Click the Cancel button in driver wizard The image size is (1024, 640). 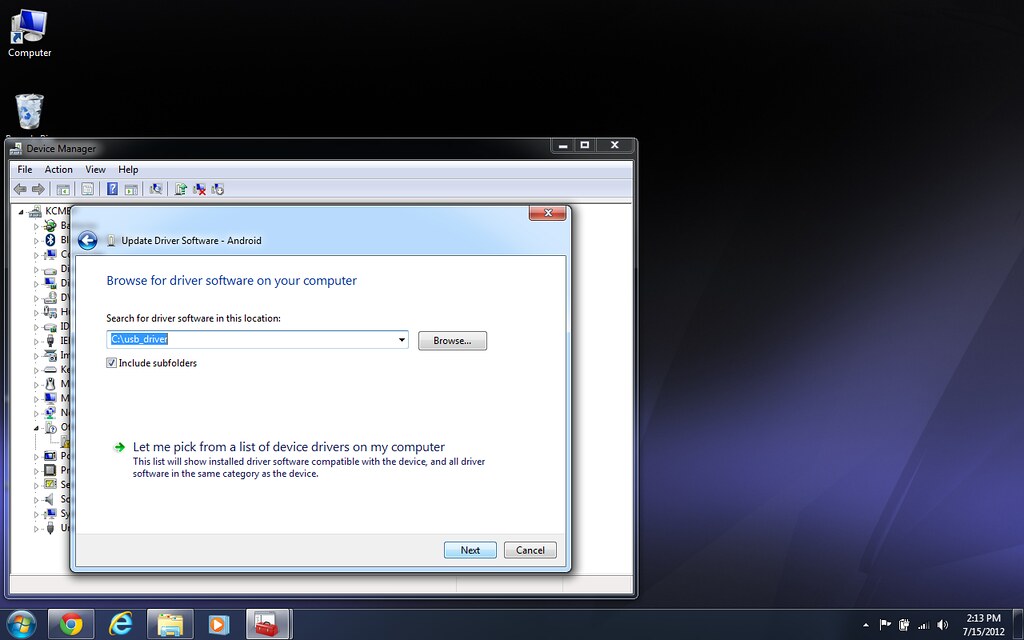(x=530, y=550)
